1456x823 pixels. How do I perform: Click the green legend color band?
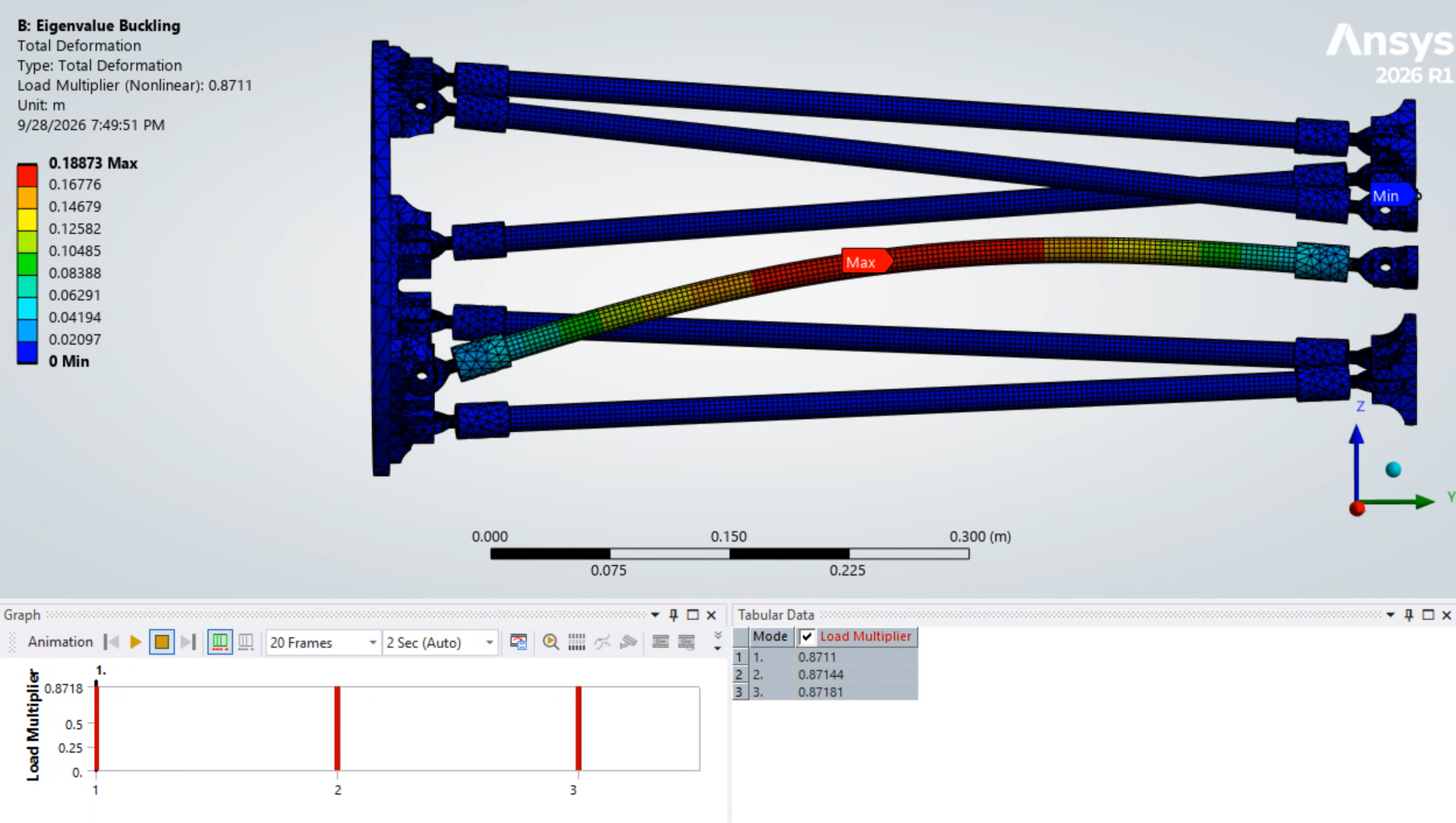[x=27, y=264]
